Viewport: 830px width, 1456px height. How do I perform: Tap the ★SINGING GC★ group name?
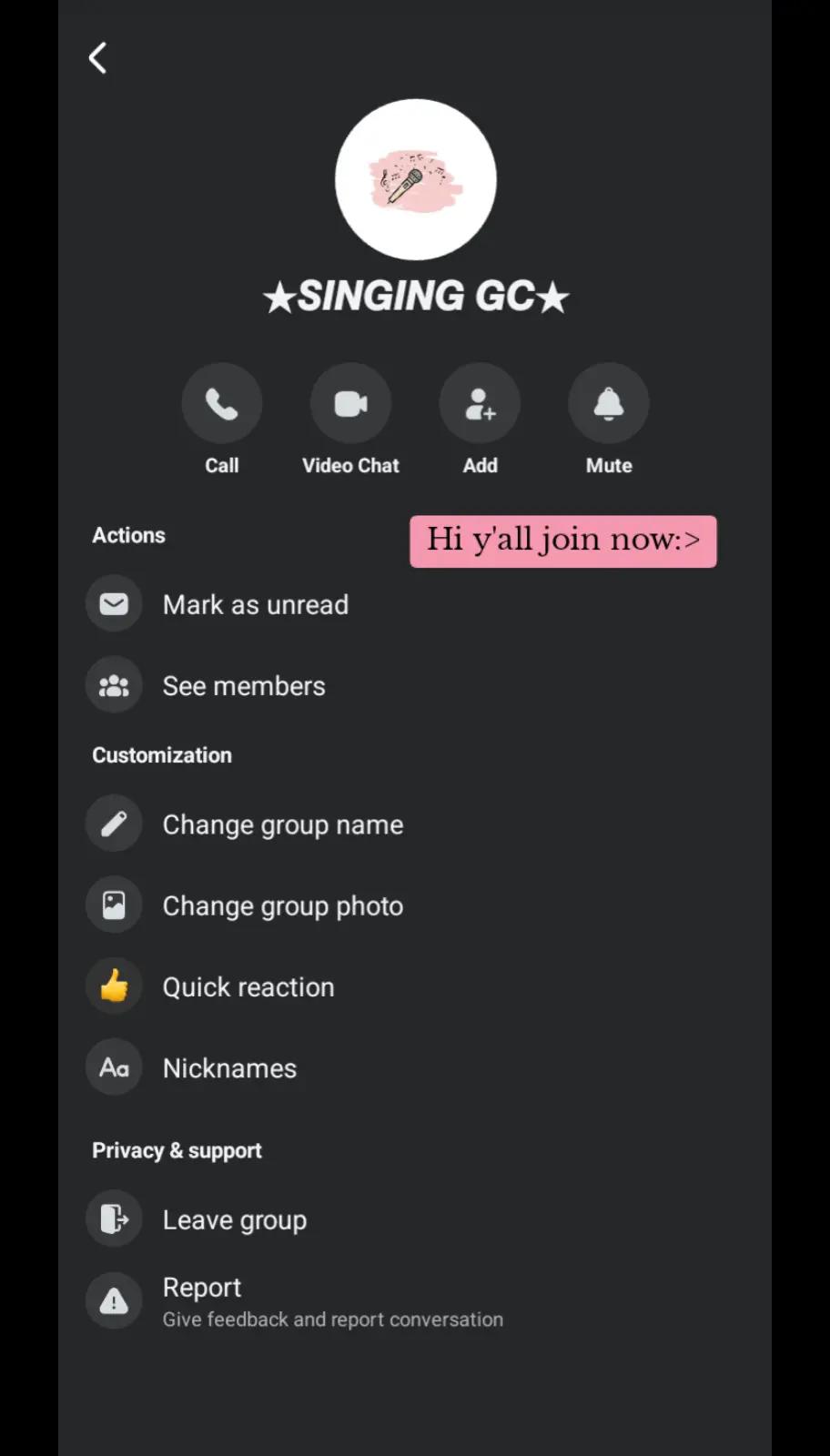pos(416,296)
